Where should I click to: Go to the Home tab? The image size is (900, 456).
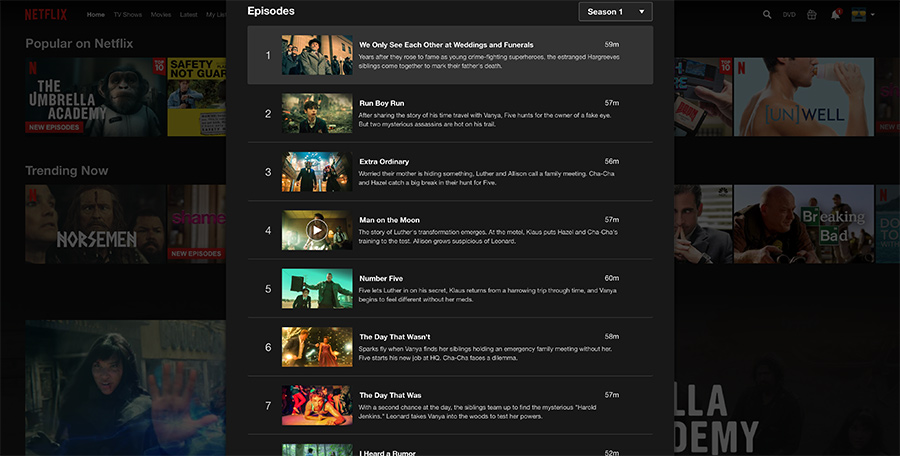(x=96, y=15)
